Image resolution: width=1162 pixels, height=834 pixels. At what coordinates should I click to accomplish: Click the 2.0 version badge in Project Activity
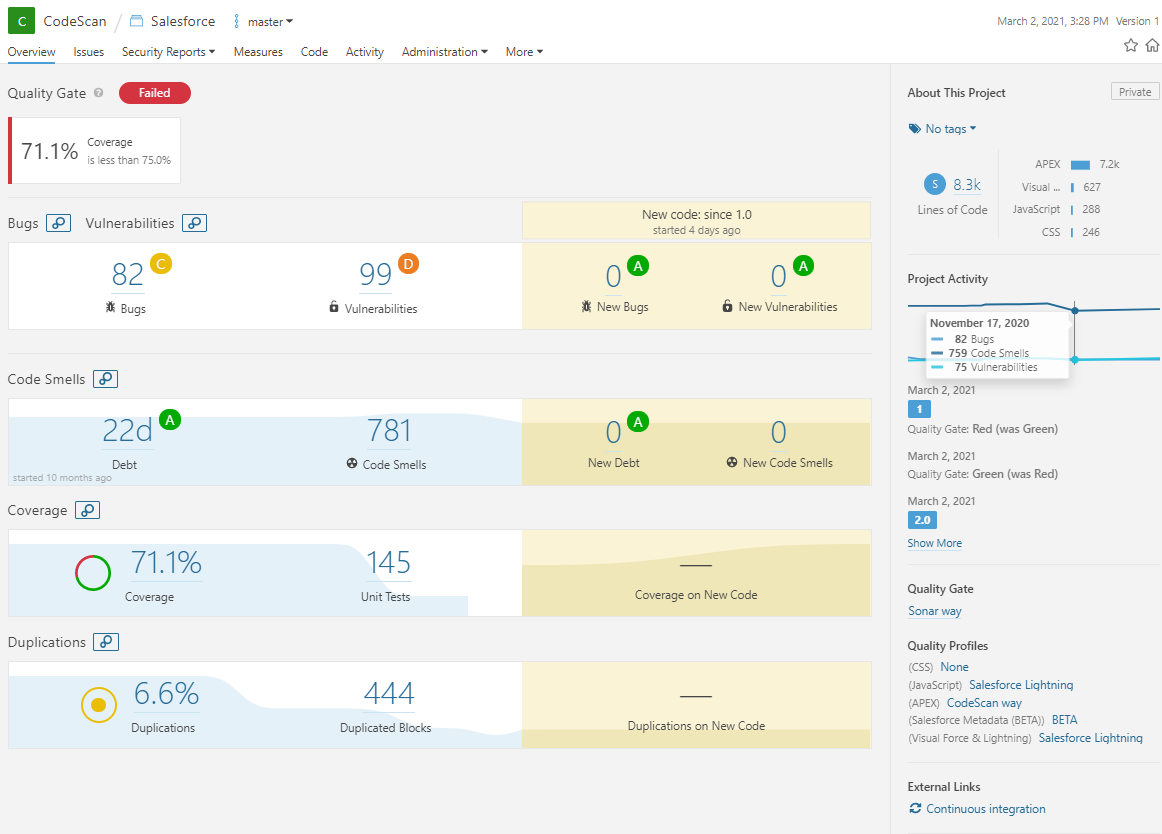tap(922, 520)
